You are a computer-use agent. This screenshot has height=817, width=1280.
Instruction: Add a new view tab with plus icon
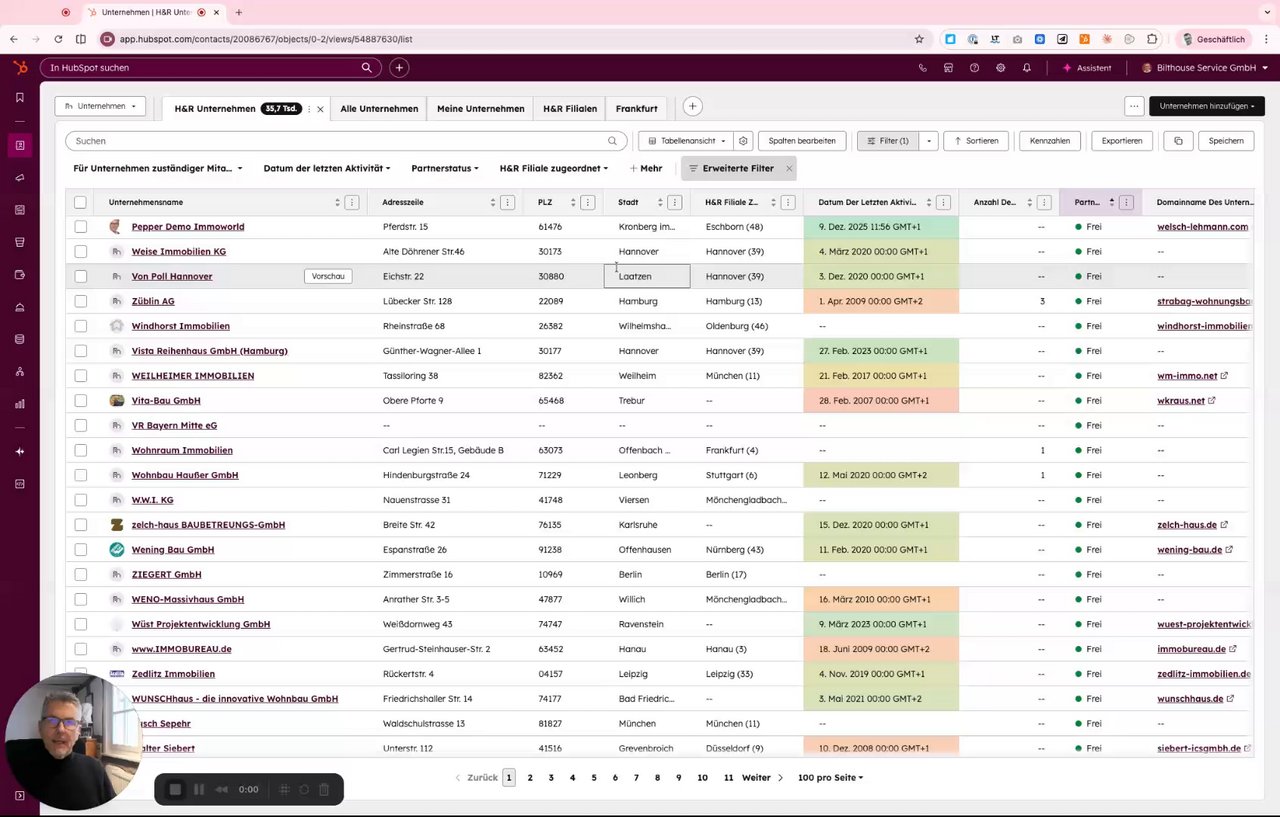click(692, 106)
